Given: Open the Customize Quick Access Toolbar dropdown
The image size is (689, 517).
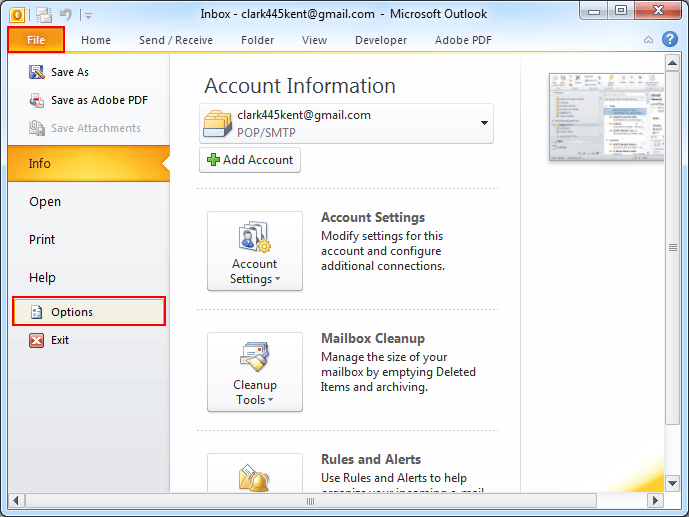Looking at the screenshot, I should [x=88, y=16].
